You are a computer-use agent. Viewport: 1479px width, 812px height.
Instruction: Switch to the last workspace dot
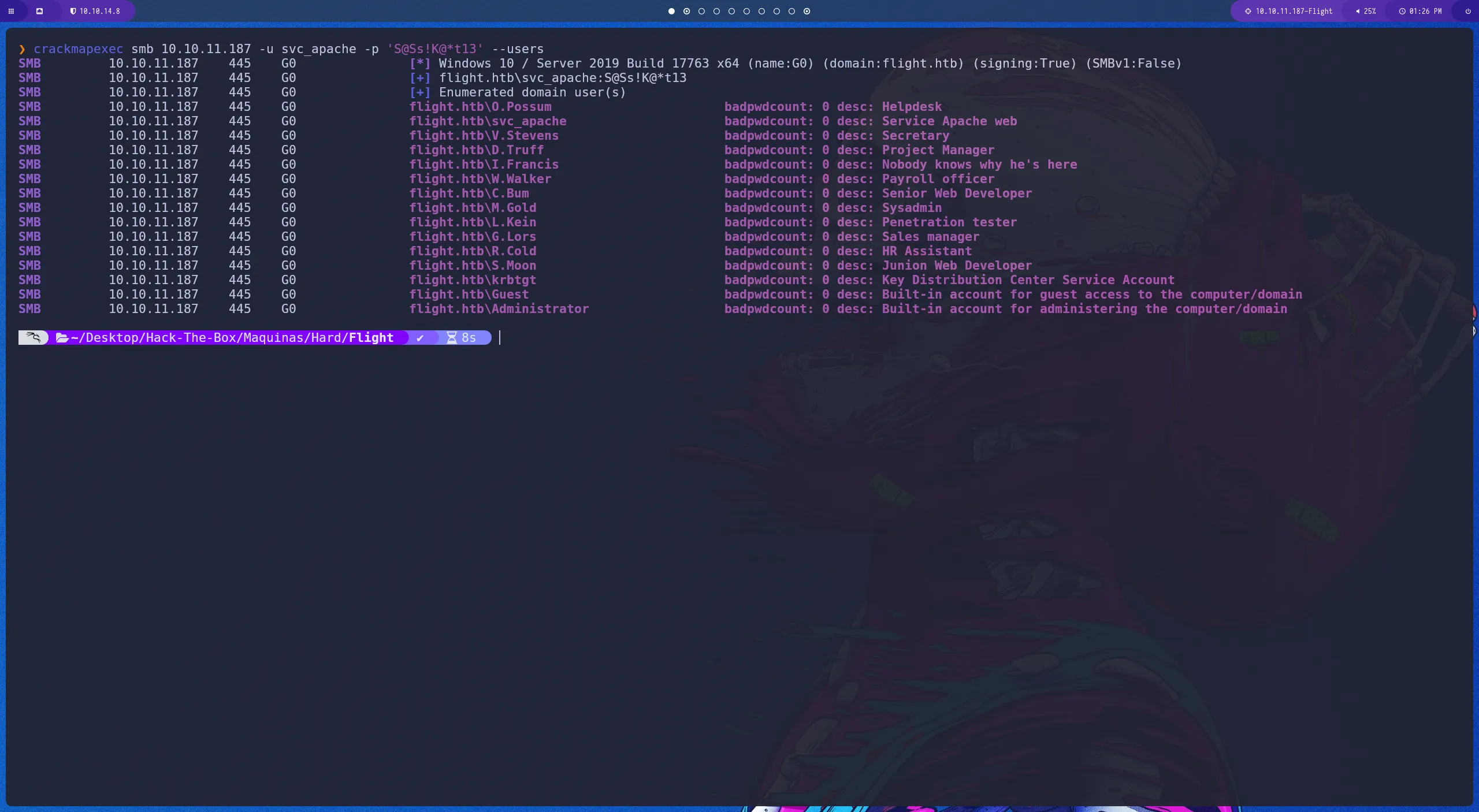point(807,11)
